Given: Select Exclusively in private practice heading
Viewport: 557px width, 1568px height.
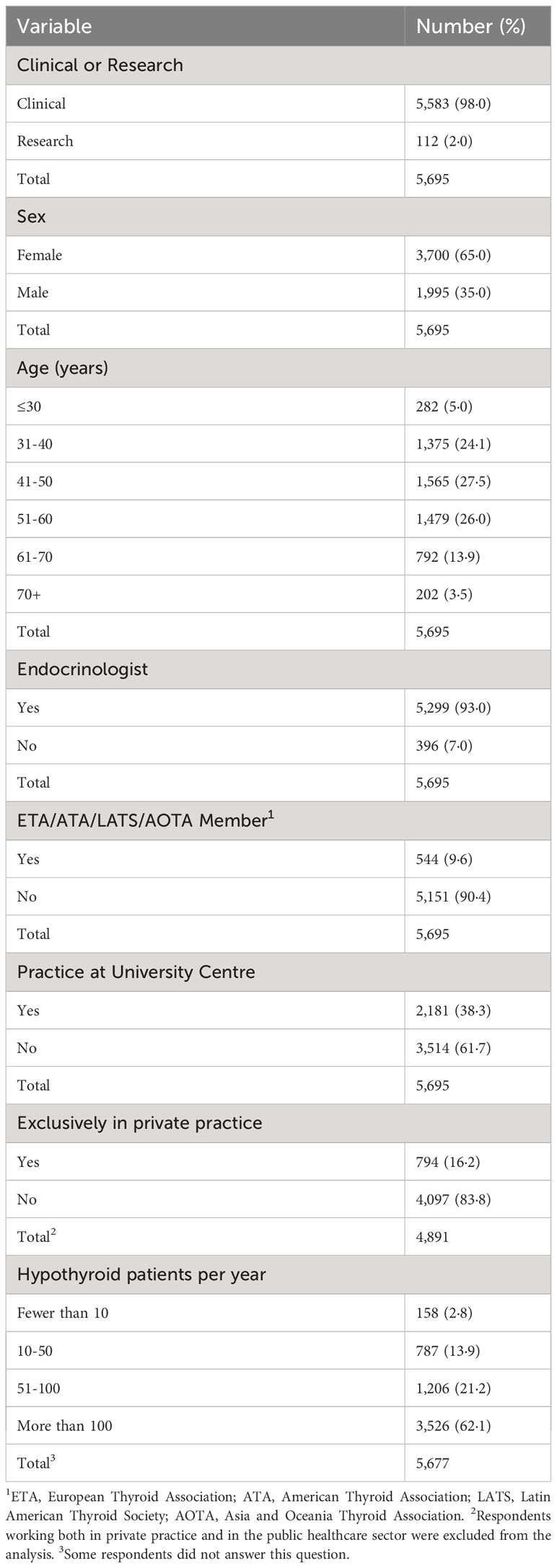Looking at the screenshot, I should point(140,1123).
